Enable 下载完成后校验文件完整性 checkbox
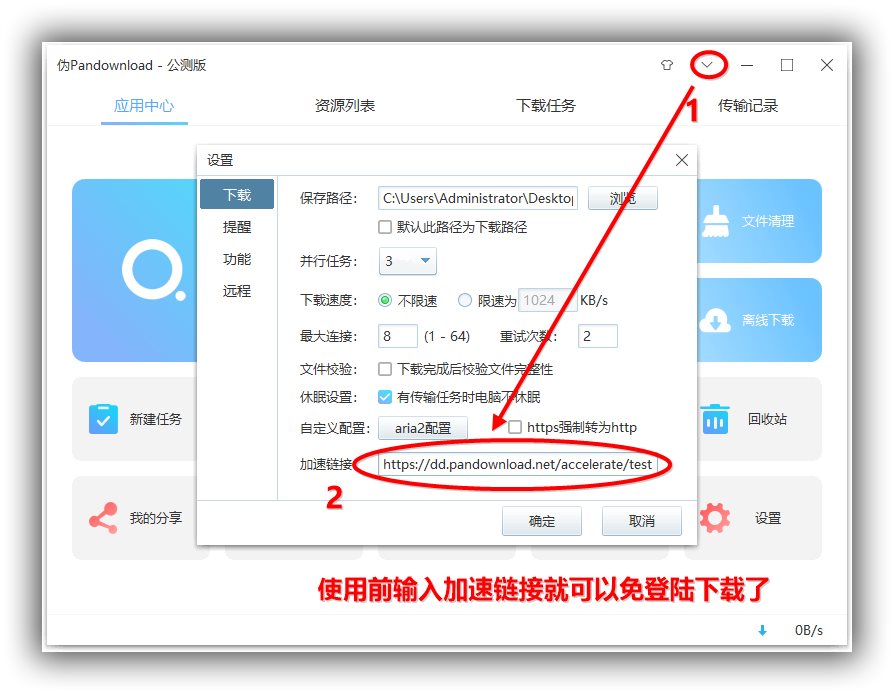The height and width of the screenshot is (694, 894). [x=385, y=369]
